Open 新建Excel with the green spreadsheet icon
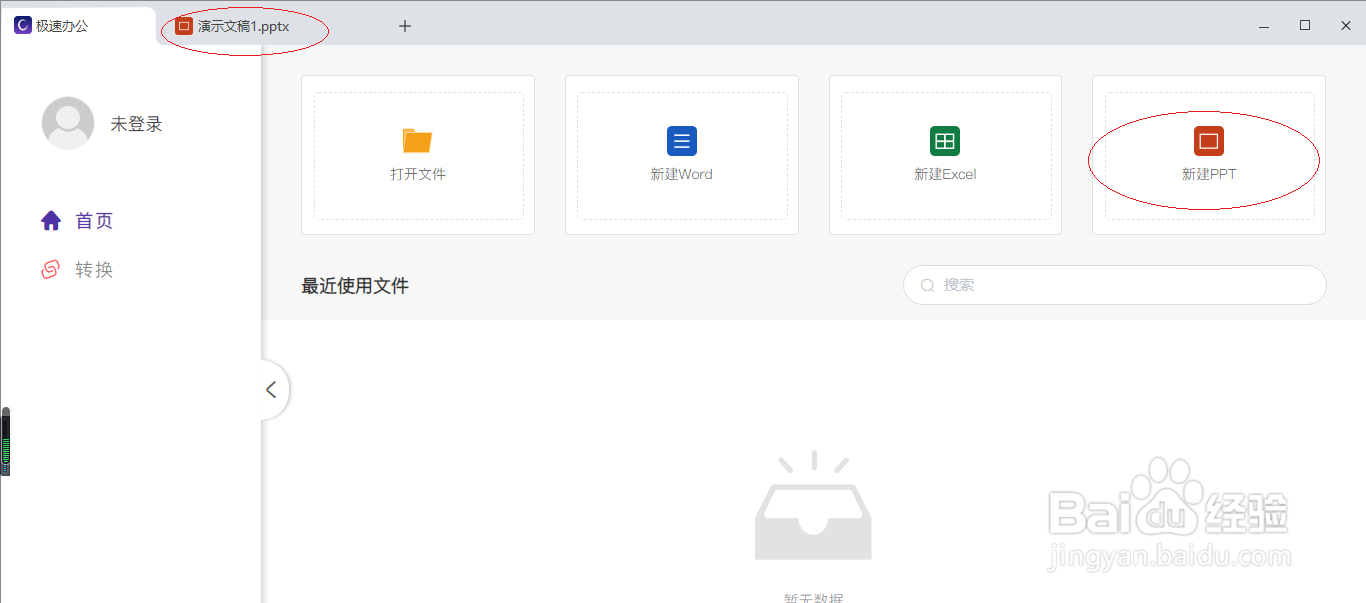The image size is (1366, 603). point(945,141)
